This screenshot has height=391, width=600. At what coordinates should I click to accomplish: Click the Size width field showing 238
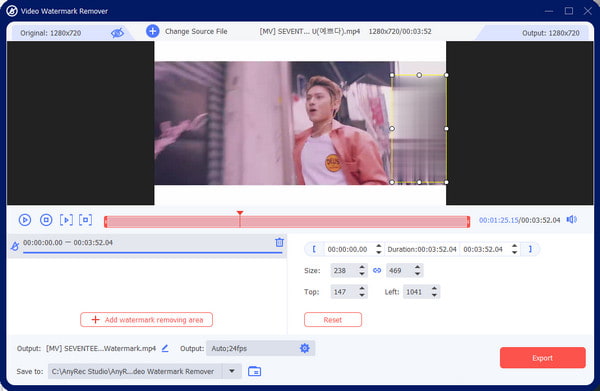[344, 270]
